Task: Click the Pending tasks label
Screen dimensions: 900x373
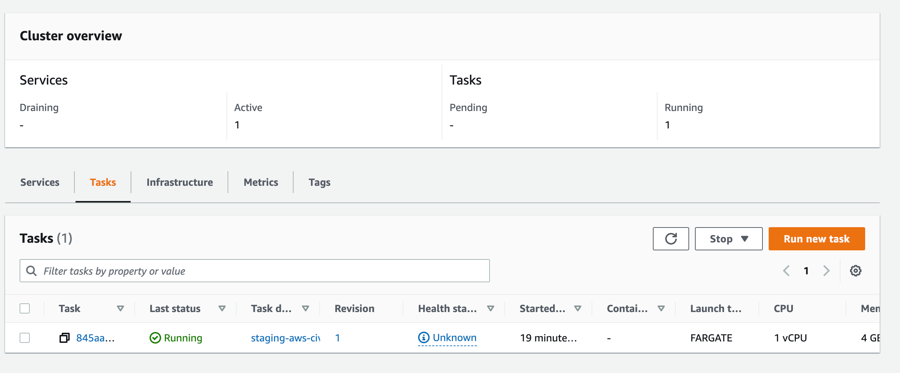Action: click(x=468, y=107)
